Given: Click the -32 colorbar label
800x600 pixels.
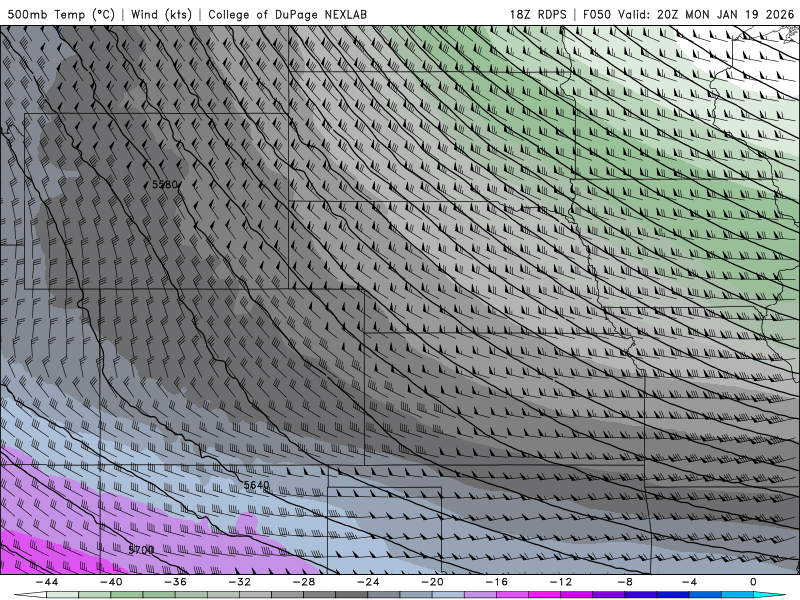Looking at the screenshot, I should (240, 582).
